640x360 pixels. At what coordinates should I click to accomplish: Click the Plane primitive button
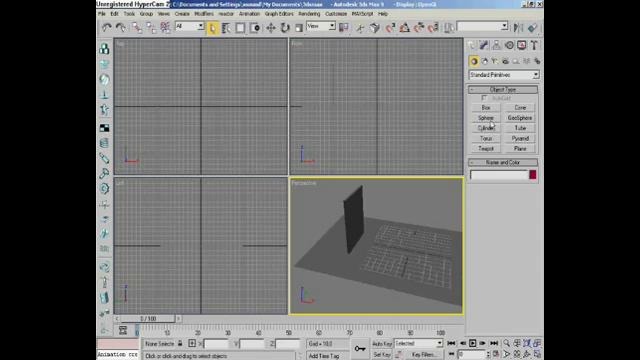point(520,149)
